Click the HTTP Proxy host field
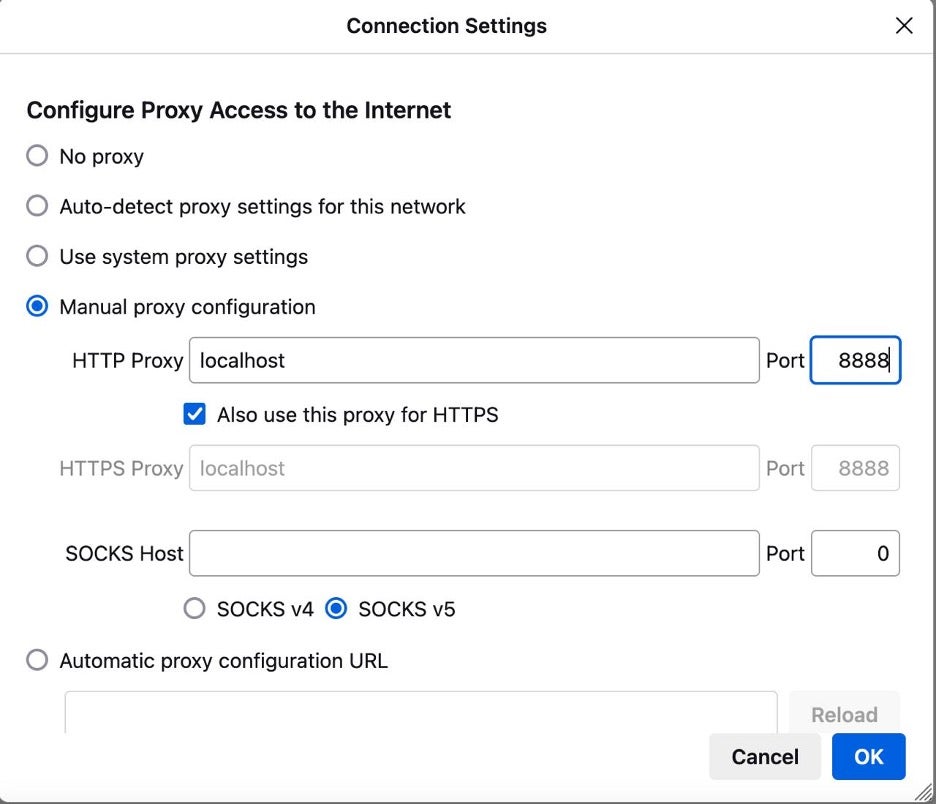Image resolution: width=936 pixels, height=804 pixels. coord(474,361)
